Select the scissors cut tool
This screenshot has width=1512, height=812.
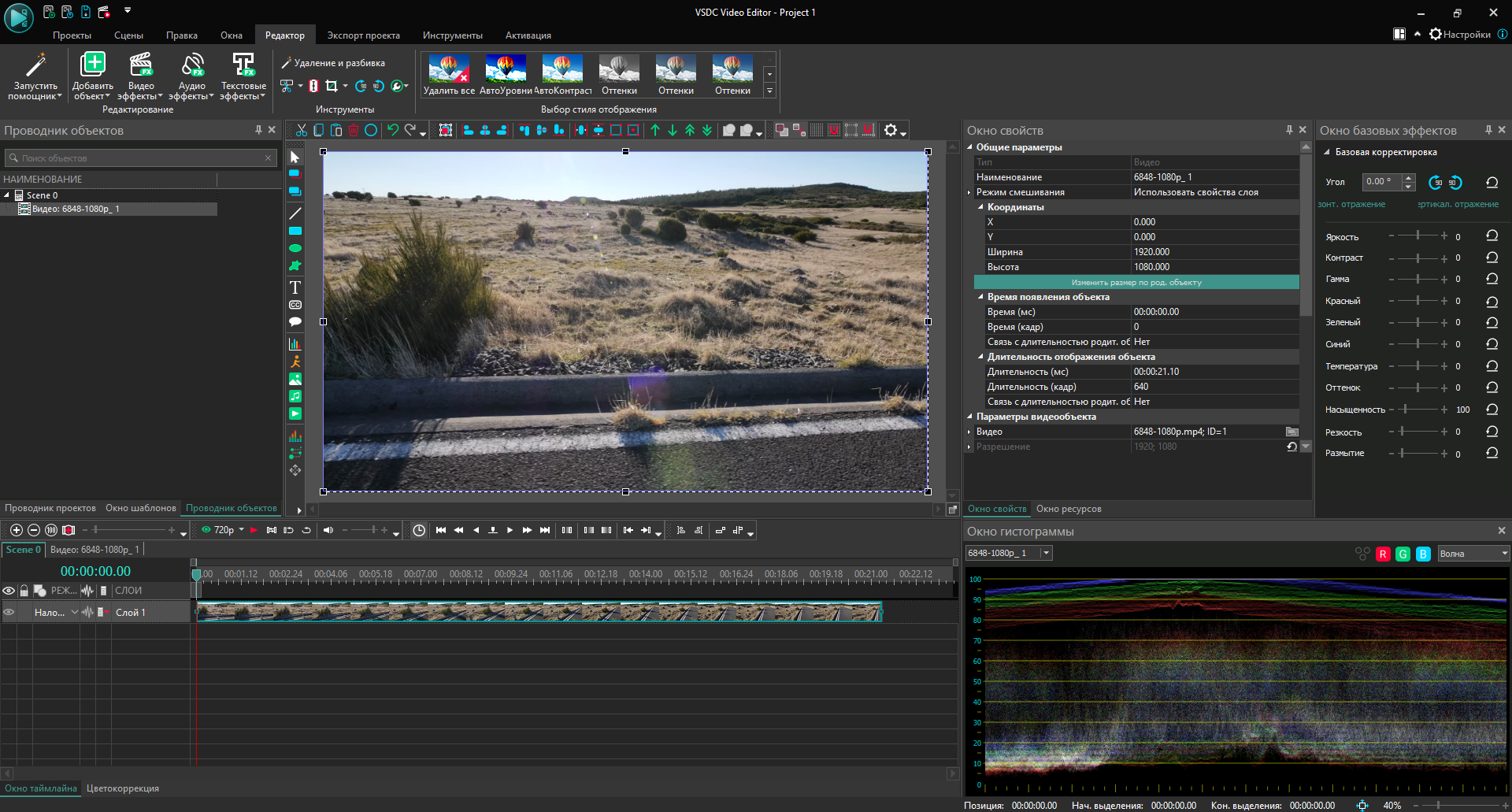tap(302, 130)
